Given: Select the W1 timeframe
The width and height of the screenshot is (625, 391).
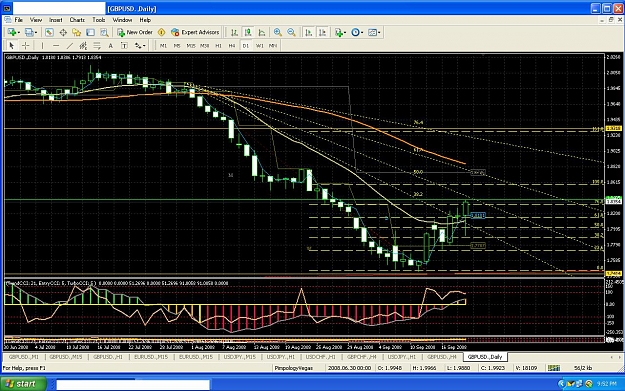Looking at the screenshot, I should [x=259, y=46].
